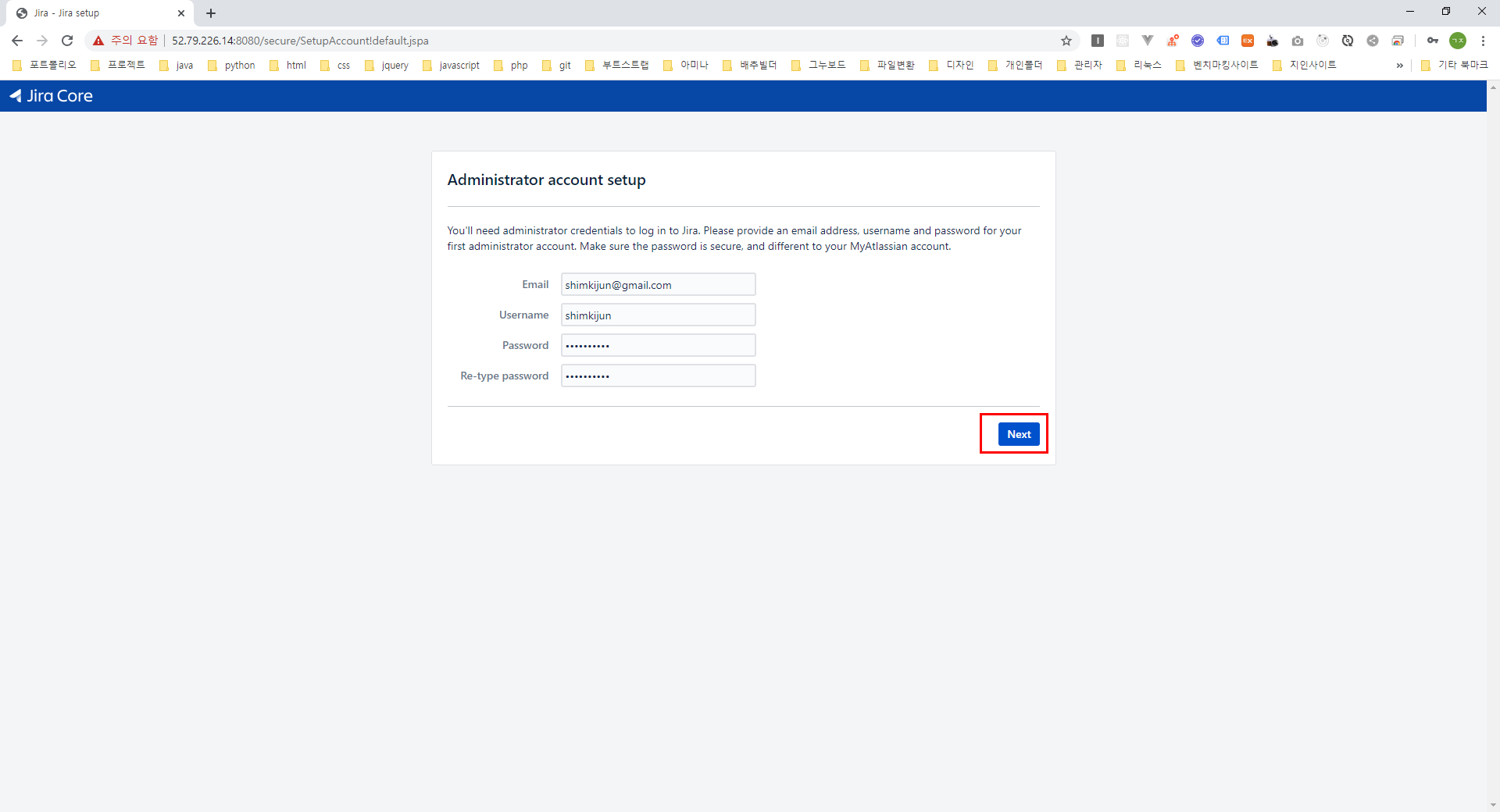Screen dimensions: 1500x812
Task: Reload the page with the refresh icon
Action: pyautogui.click(x=67, y=41)
